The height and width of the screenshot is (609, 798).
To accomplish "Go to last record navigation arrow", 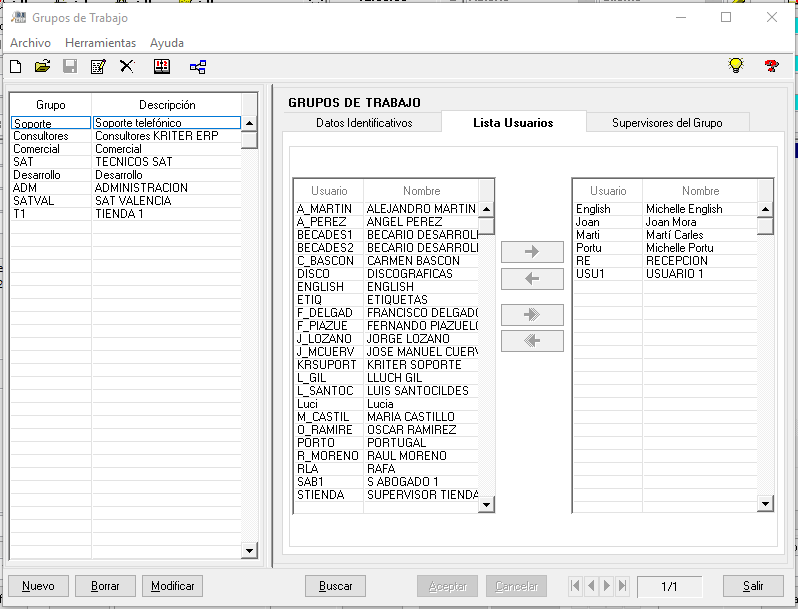I will point(622,586).
